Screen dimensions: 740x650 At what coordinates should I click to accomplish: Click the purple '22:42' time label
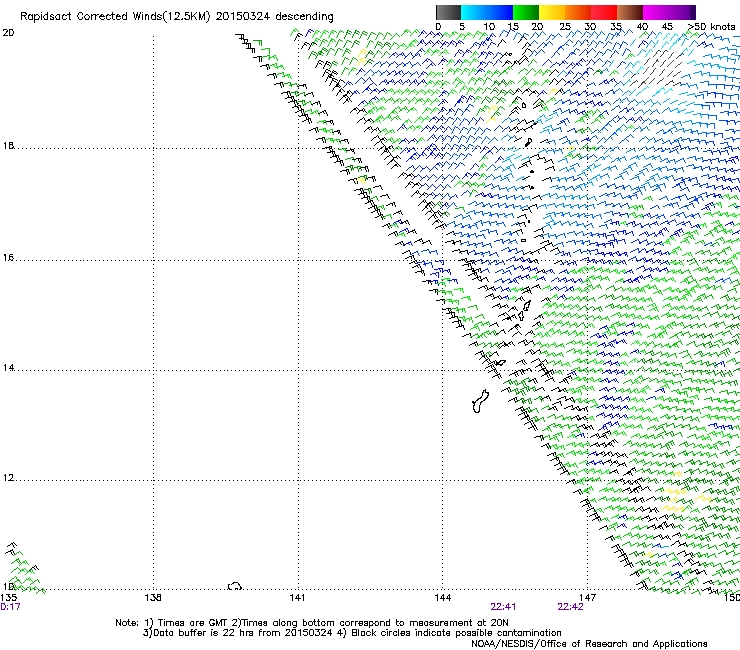[x=570, y=607]
